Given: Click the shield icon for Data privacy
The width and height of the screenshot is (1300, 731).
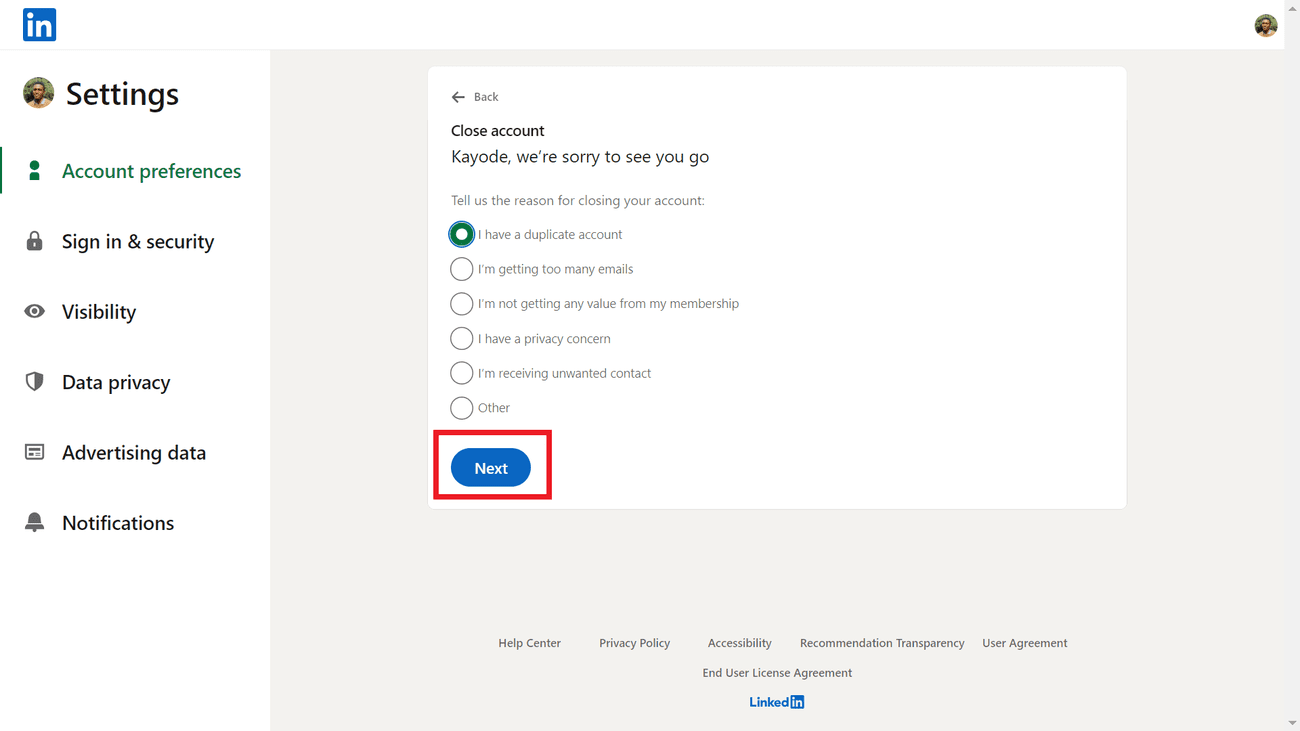Looking at the screenshot, I should 35,382.
